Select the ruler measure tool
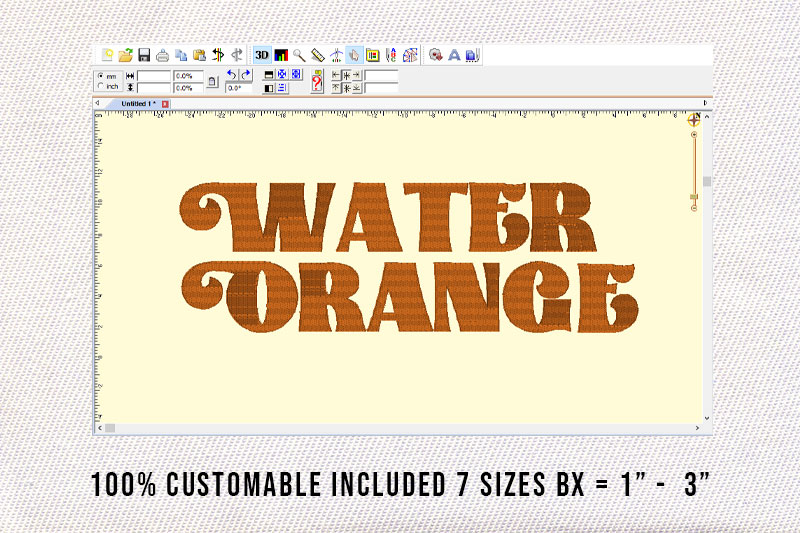 (317, 55)
